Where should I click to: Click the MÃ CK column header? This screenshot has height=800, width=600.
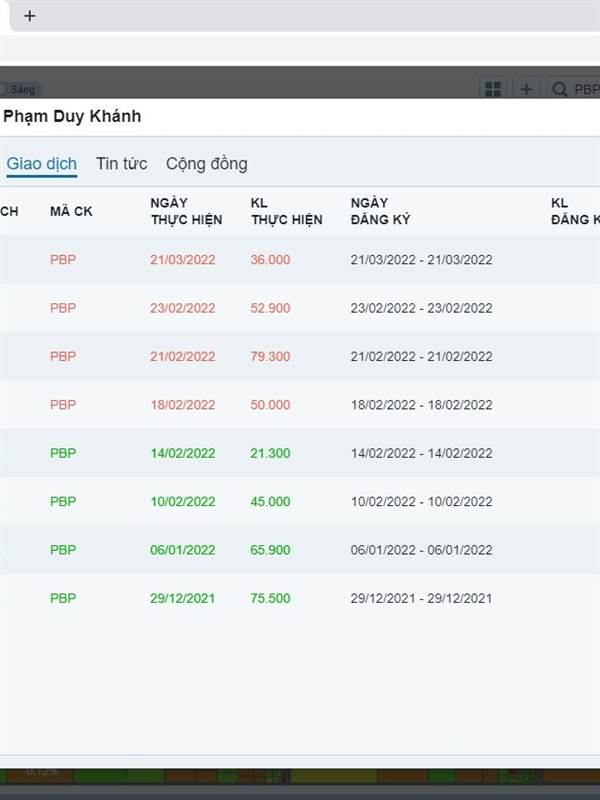tap(71, 211)
